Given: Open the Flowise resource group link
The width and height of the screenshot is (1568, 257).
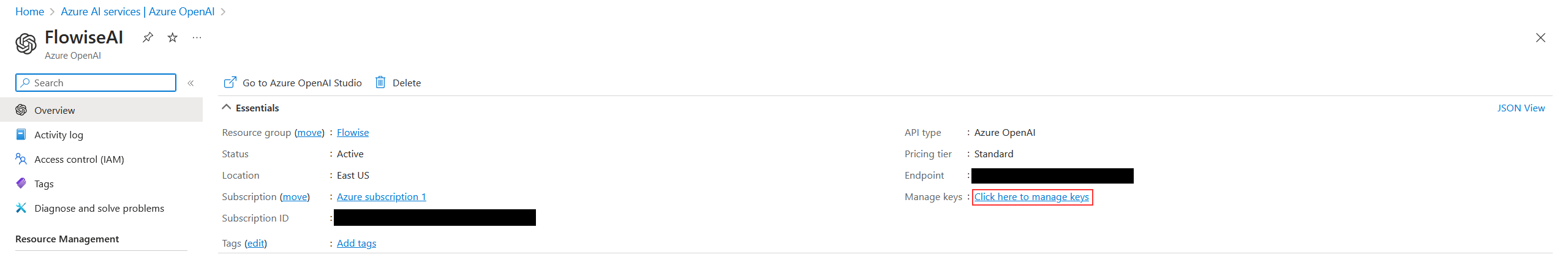Looking at the screenshot, I should [x=353, y=132].
